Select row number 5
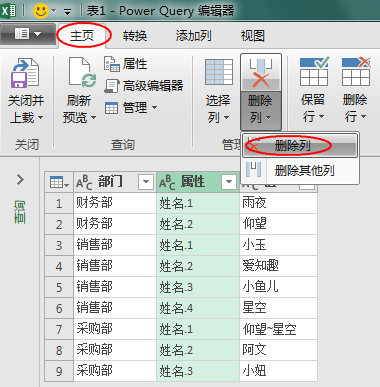Screen dimensions: 380x387 coord(59,287)
